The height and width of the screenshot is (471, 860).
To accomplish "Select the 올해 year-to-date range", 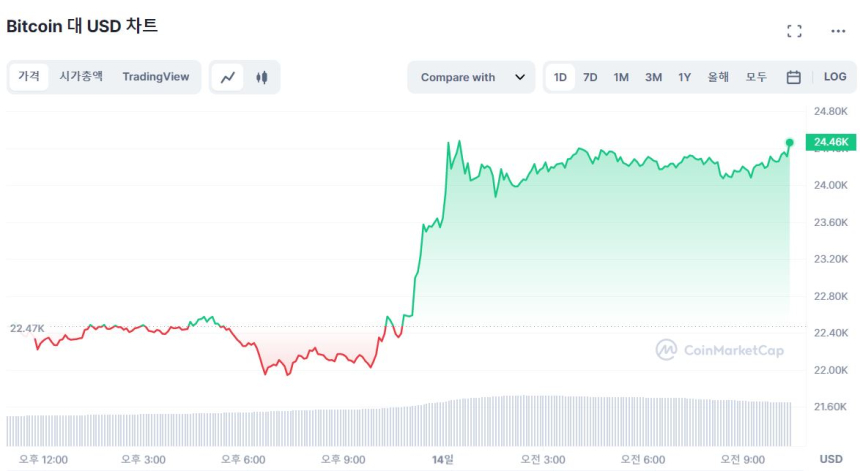I will (718, 77).
